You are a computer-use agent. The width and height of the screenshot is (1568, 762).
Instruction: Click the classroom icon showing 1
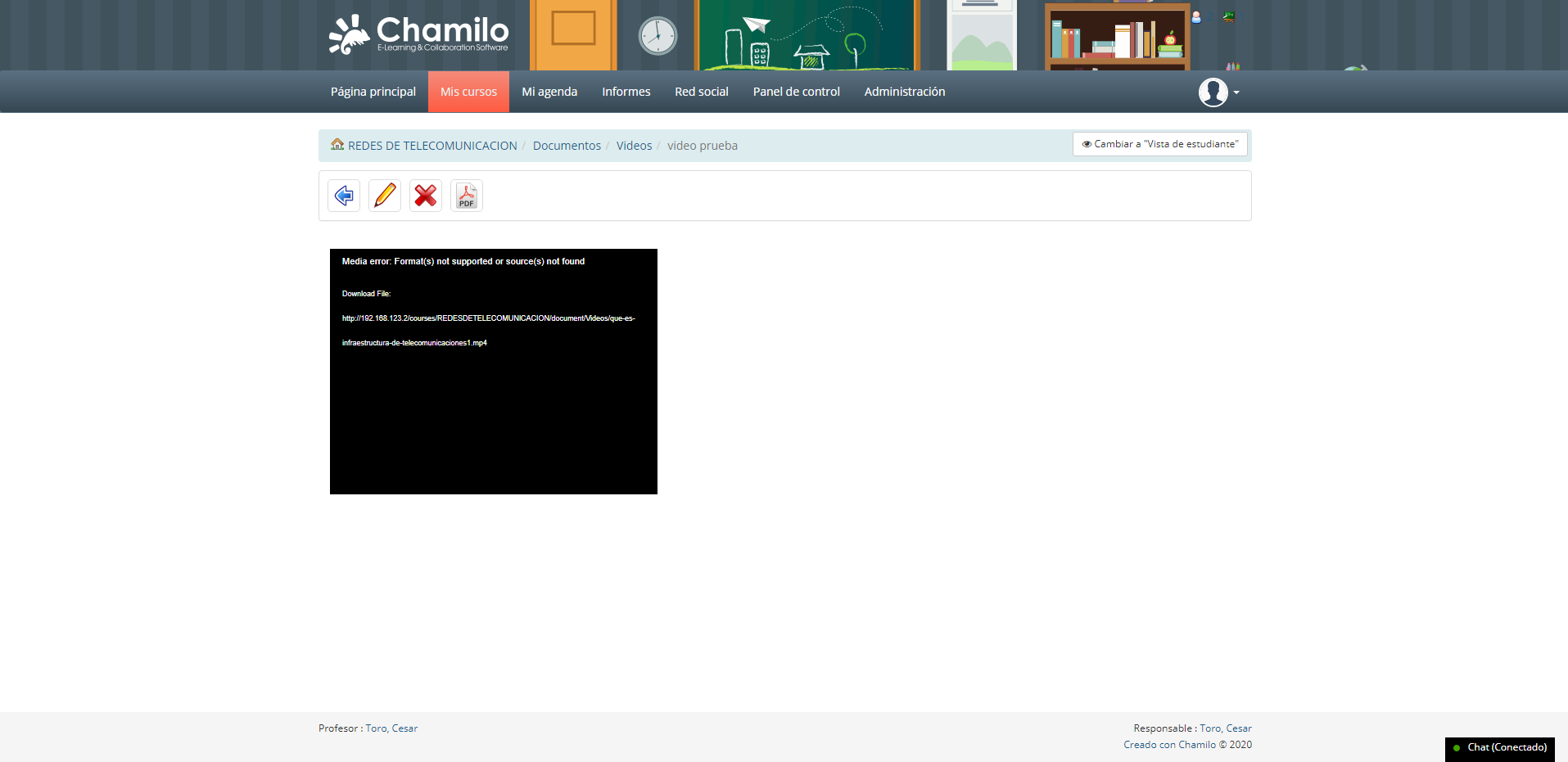1229,17
